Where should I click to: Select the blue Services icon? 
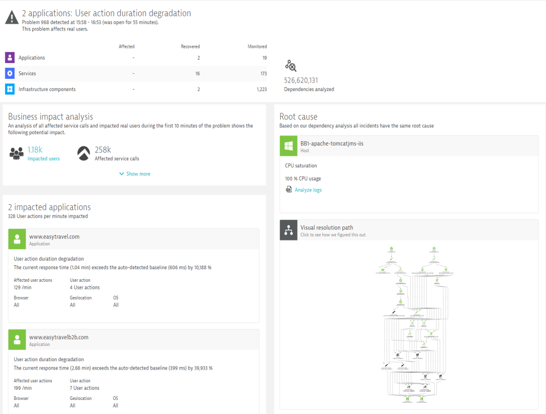click(10, 73)
